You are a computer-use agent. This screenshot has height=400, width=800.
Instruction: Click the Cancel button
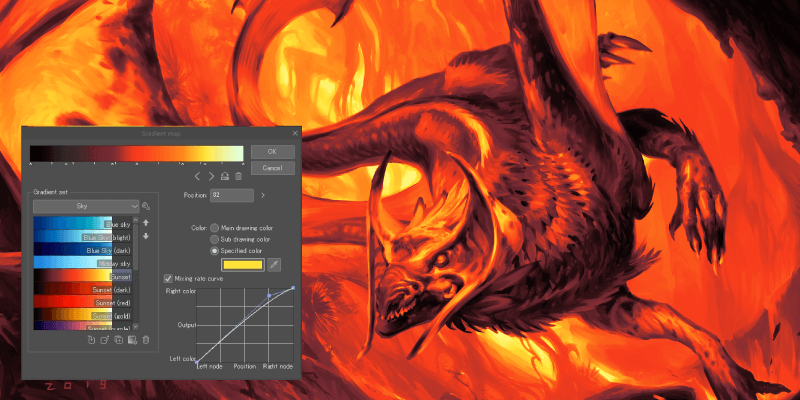click(272, 168)
